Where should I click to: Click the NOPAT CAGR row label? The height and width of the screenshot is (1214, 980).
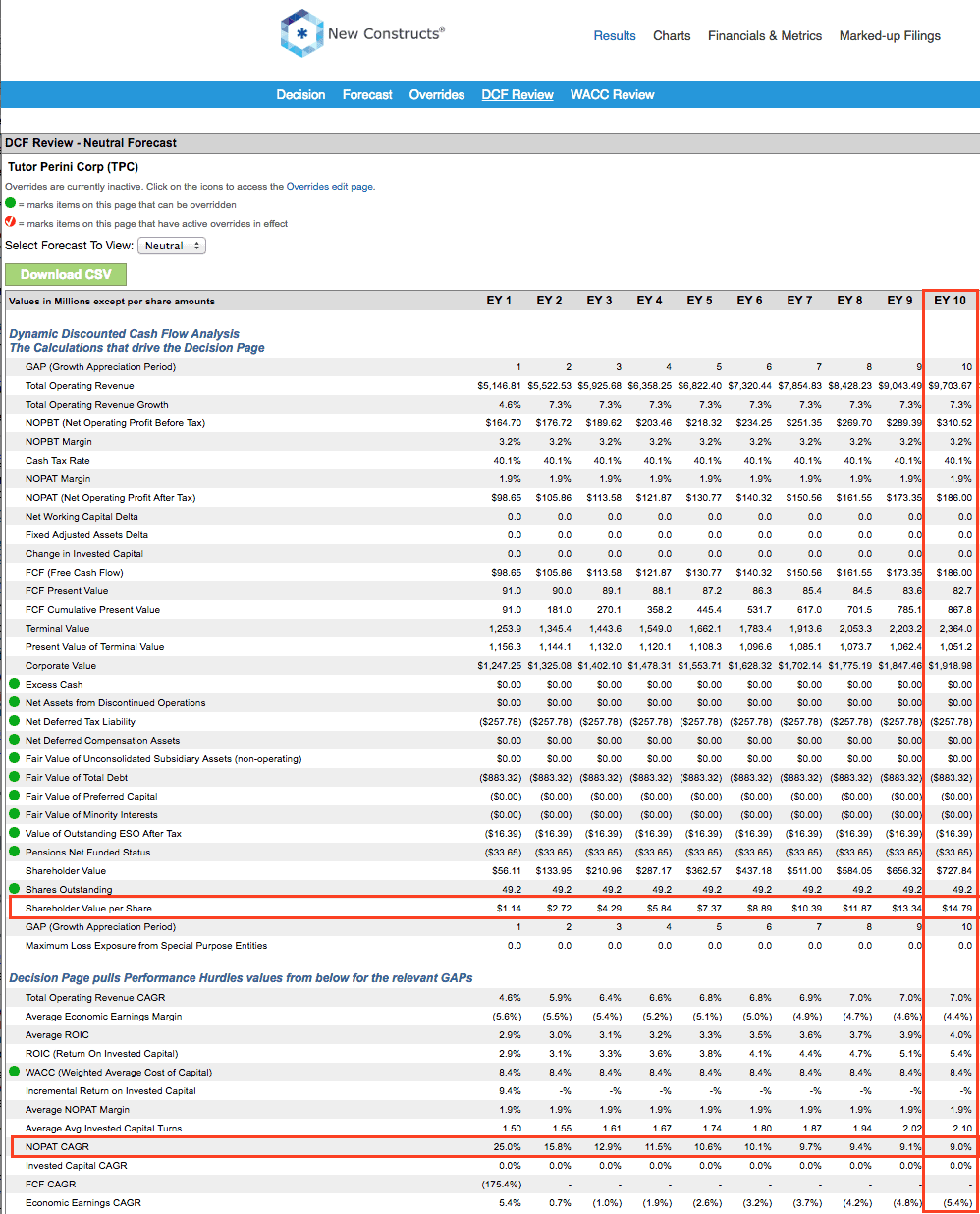click(x=55, y=1146)
